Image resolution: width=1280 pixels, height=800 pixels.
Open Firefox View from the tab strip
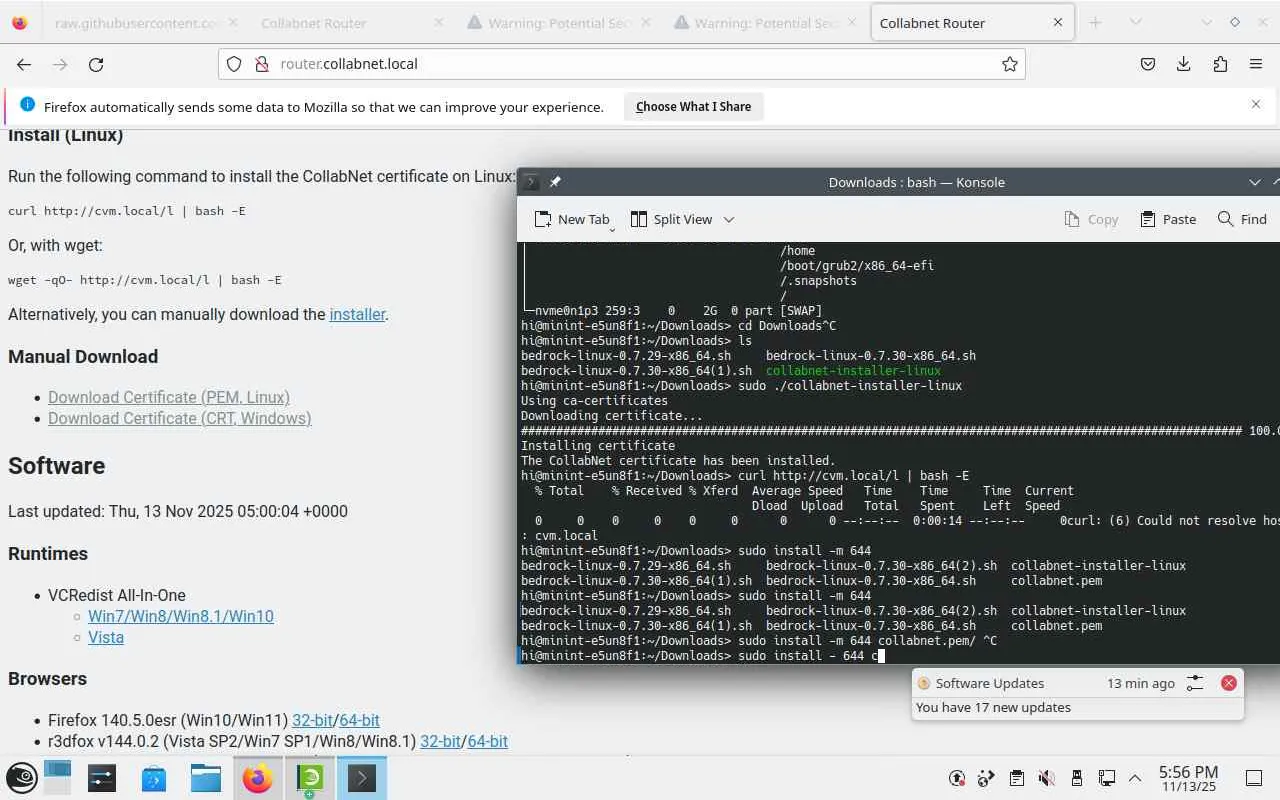point(19,22)
